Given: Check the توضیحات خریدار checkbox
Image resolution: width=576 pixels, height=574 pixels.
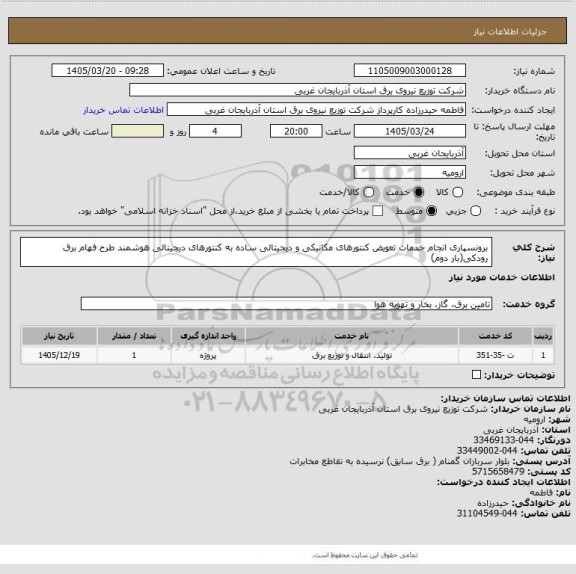Looking at the screenshot, I should (476, 375).
